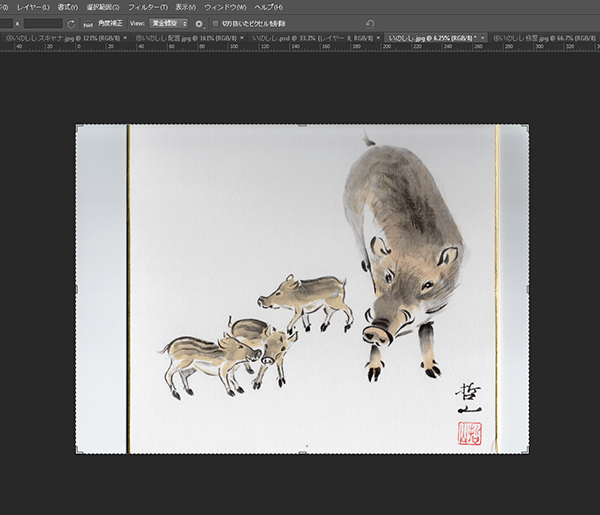
Task: Click the crop rotate/clear circular arrow icon
Action: (x=71, y=24)
